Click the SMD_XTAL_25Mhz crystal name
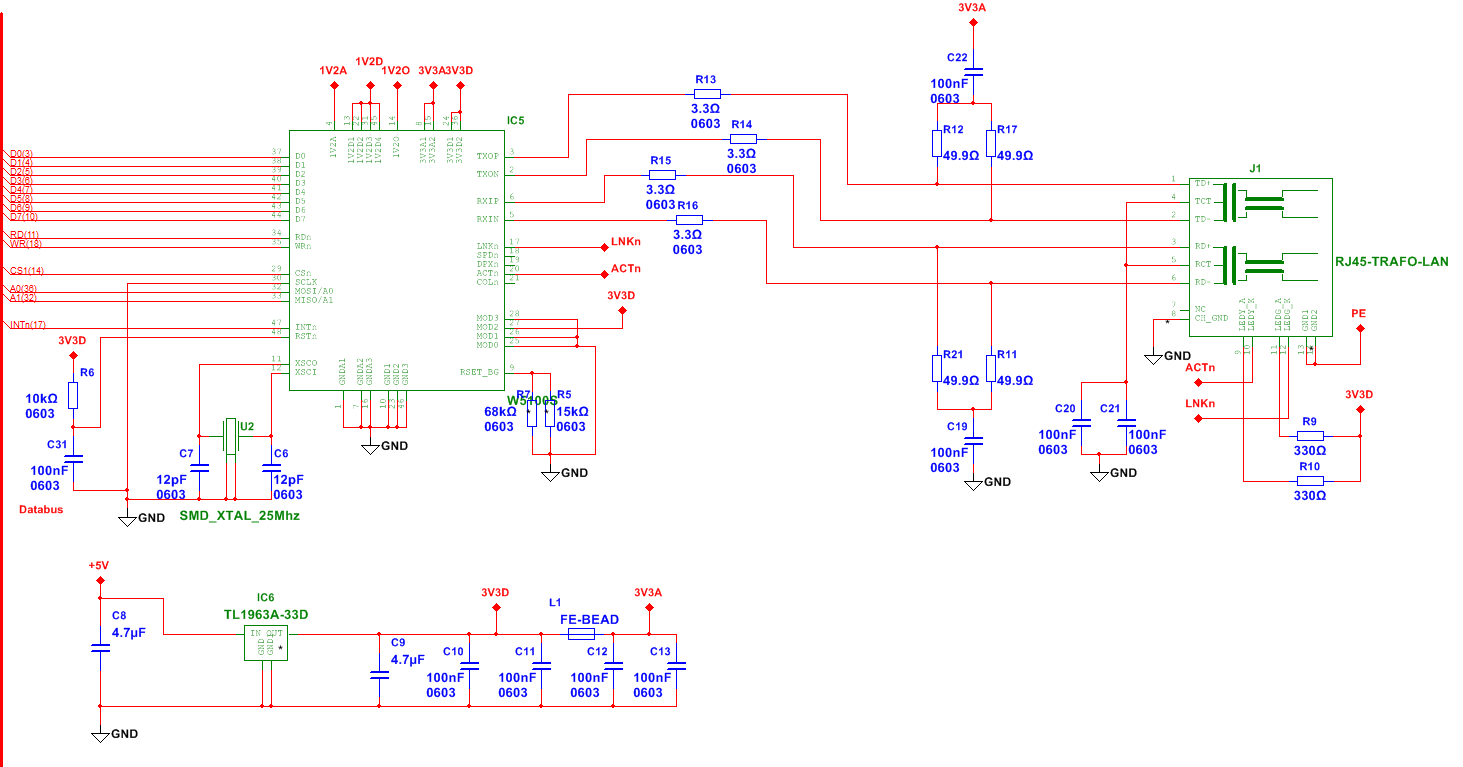The image size is (1463, 767). pyautogui.click(x=240, y=516)
